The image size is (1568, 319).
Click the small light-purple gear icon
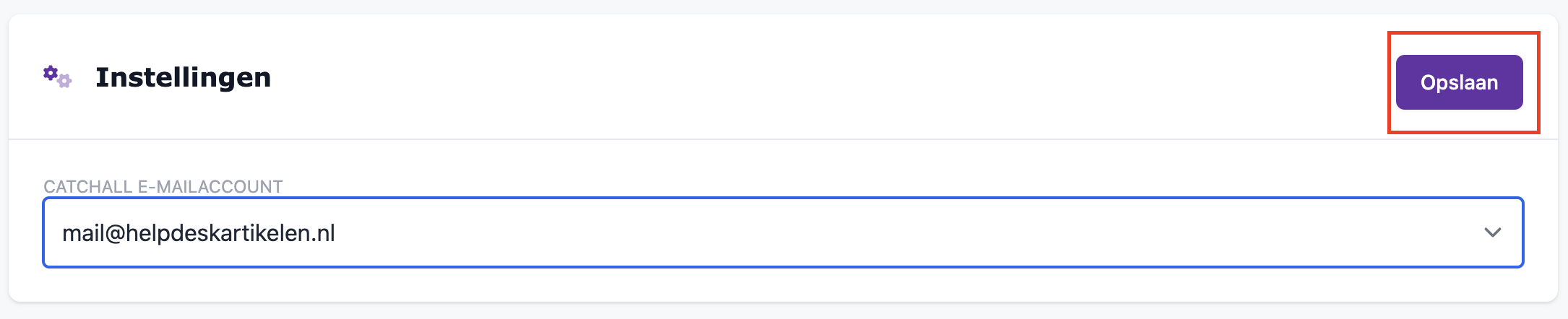tap(65, 81)
